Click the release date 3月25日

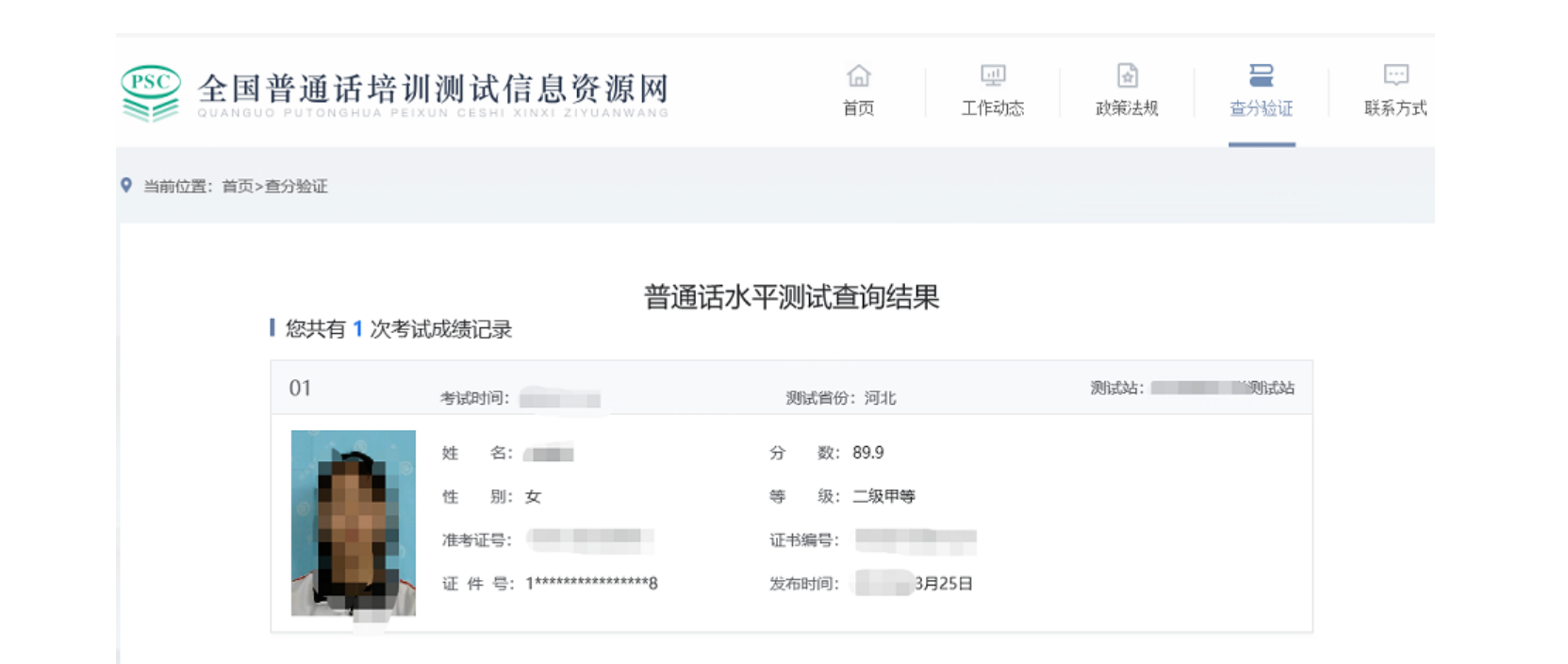(x=944, y=584)
